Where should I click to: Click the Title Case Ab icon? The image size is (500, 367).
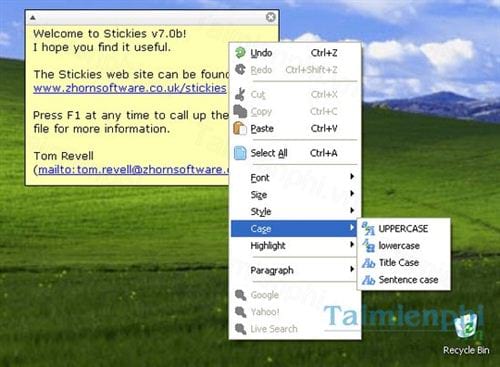coord(368,263)
